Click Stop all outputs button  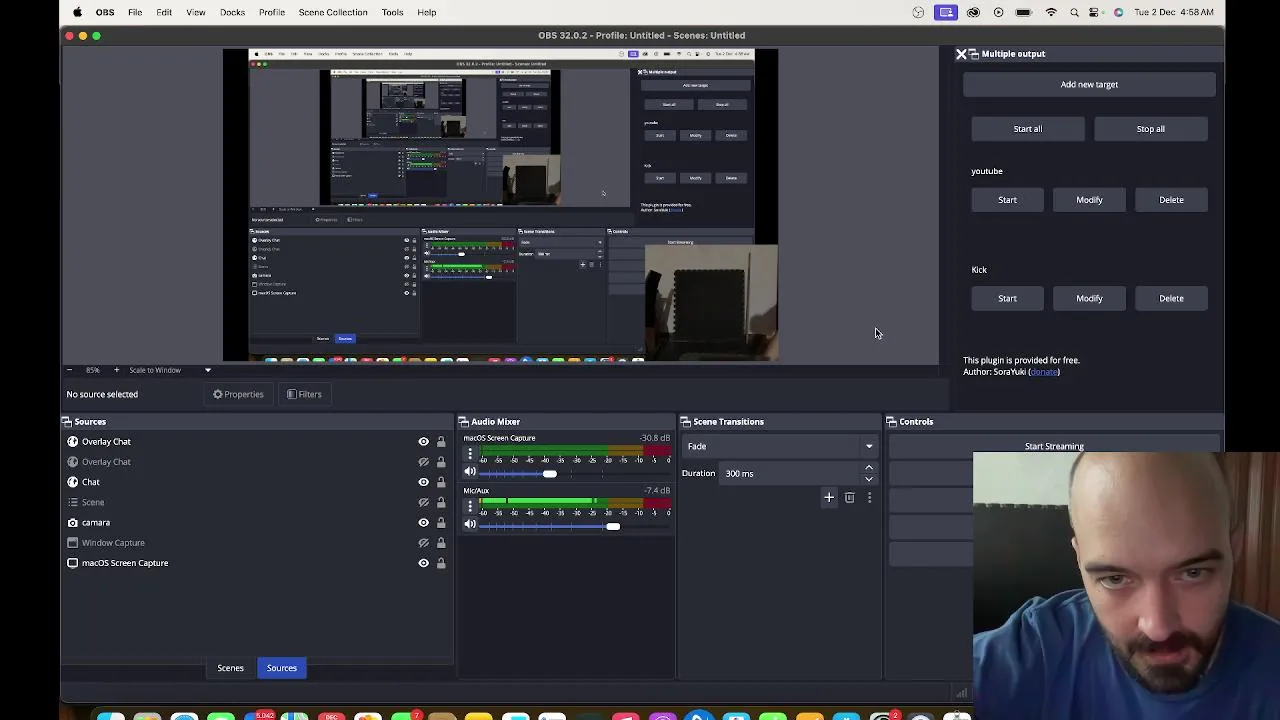click(x=1150, y=129)
